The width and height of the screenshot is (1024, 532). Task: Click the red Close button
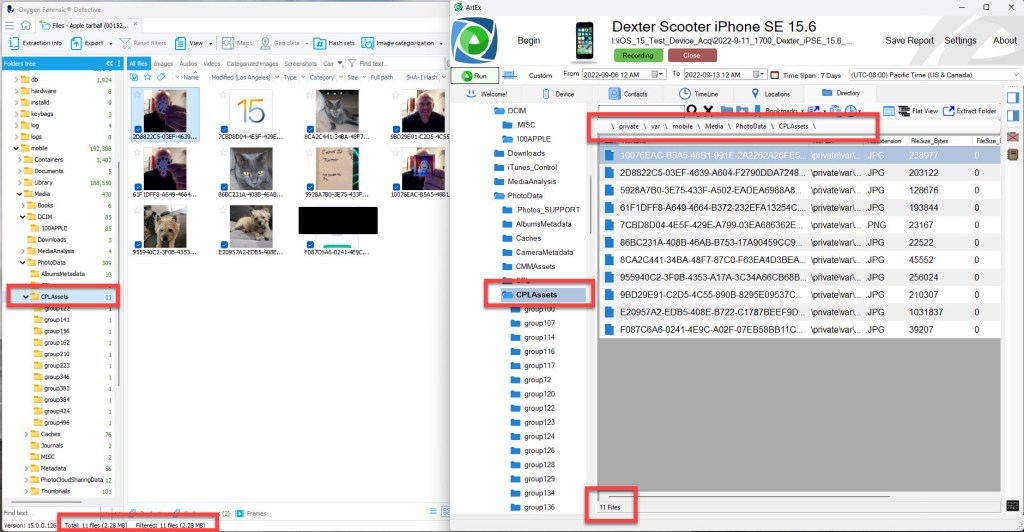pos(691,56)
